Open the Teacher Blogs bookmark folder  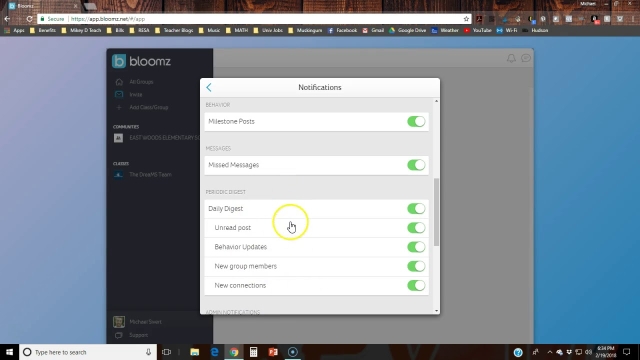click(x=174, y=30)
